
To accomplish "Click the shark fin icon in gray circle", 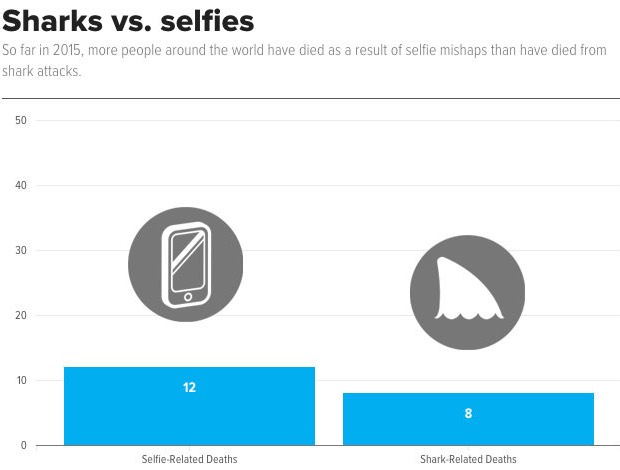I will tap(467, 293).
